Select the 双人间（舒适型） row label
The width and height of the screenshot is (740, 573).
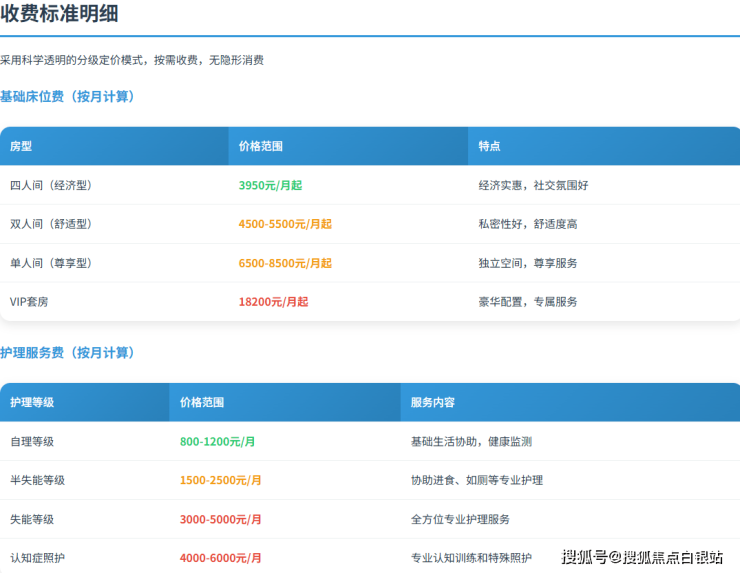(x=51, y=224)
